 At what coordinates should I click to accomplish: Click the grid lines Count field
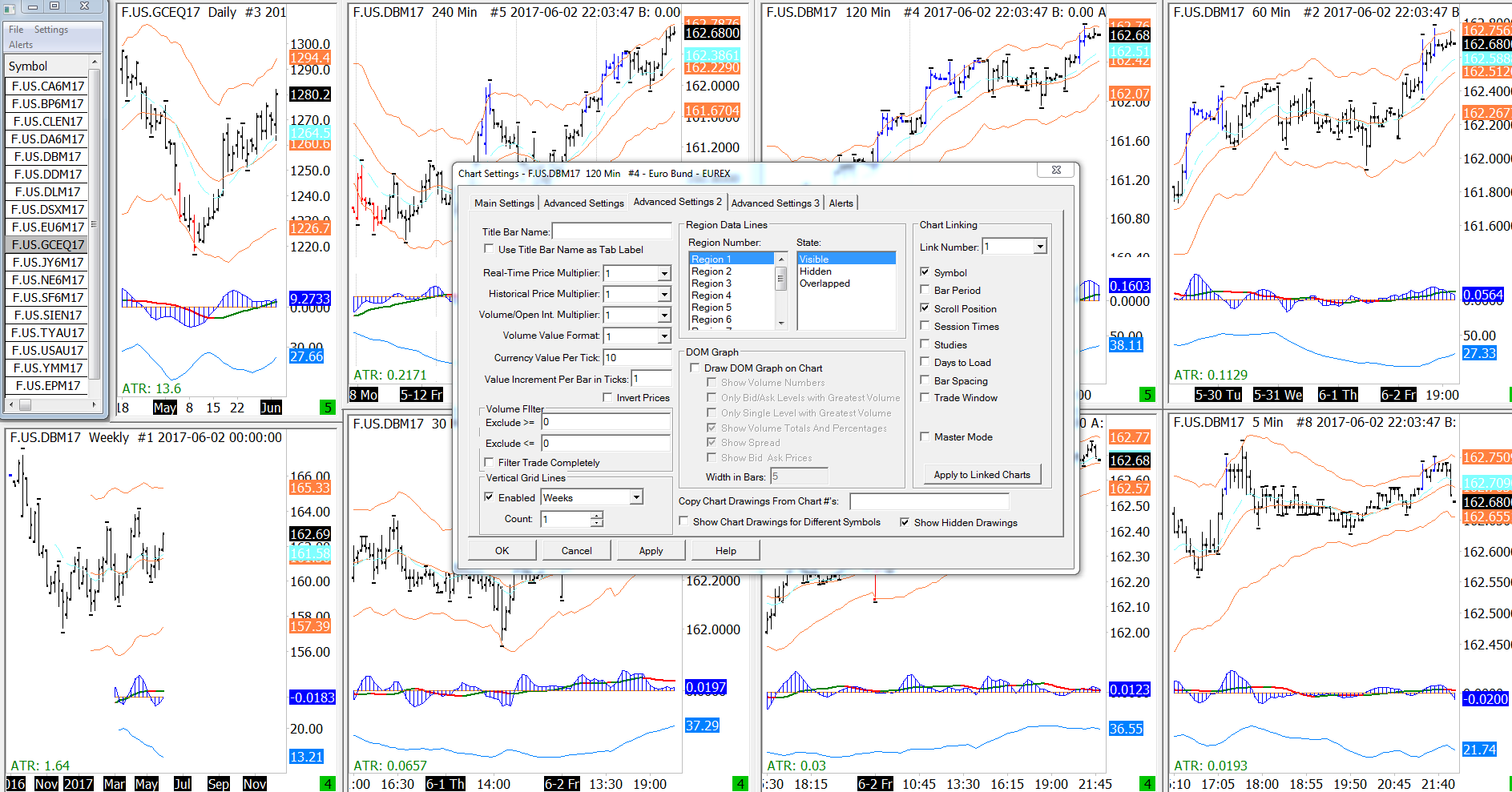tap(566, 519)
